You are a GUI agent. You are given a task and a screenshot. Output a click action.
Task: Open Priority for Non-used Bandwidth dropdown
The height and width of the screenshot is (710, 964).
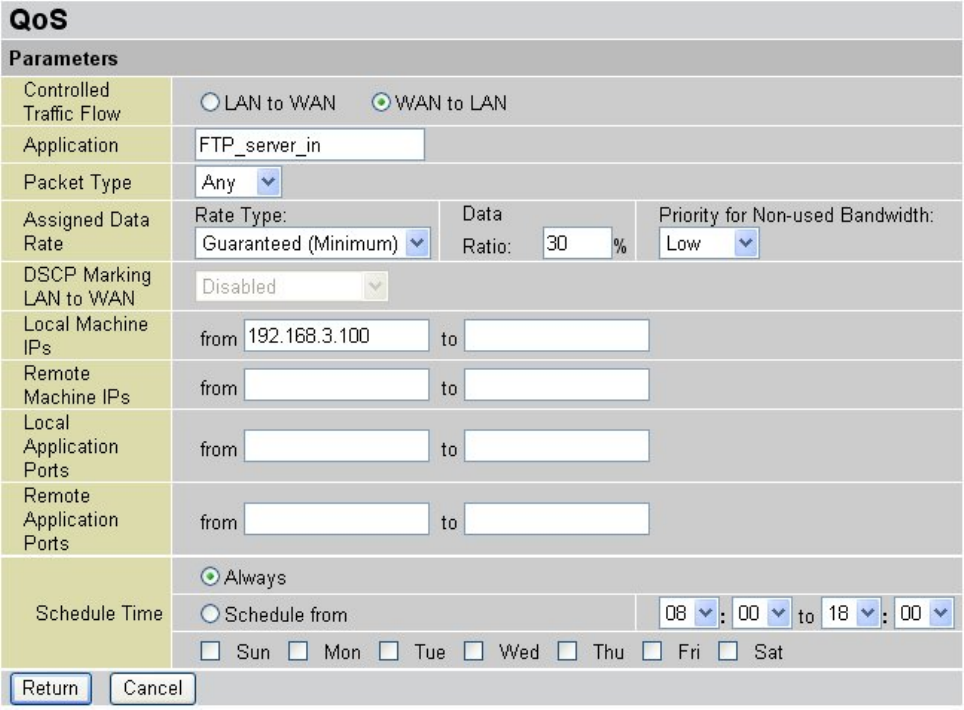click(709, 243)
